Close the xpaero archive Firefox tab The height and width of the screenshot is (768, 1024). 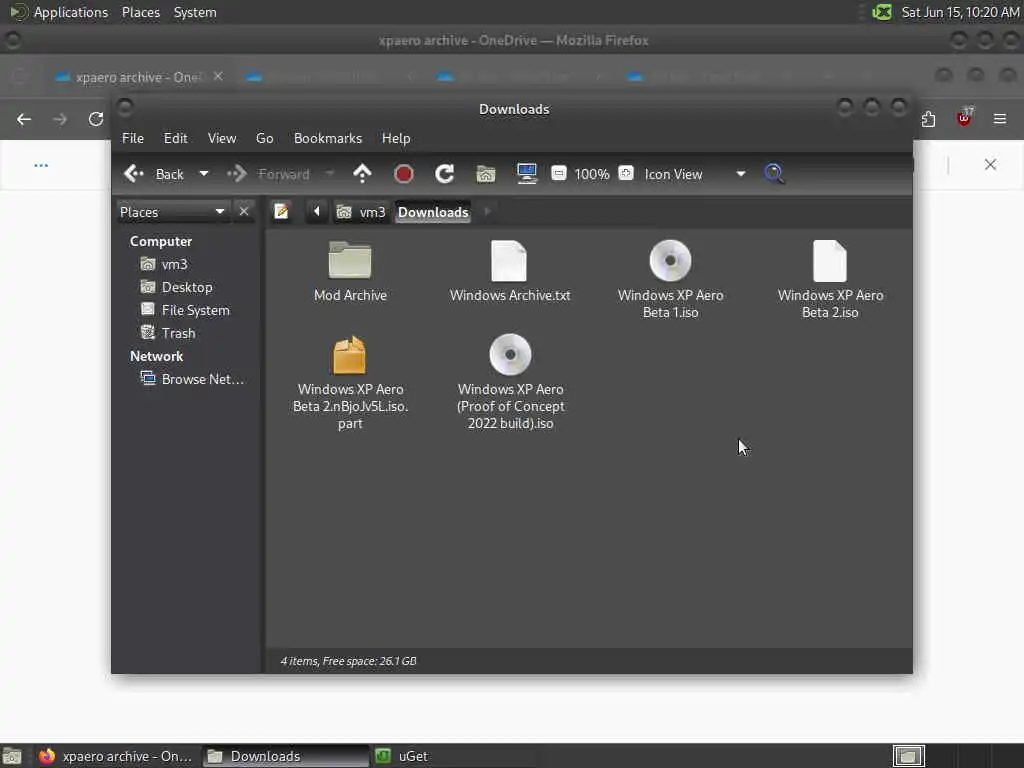tap(218, 76)
